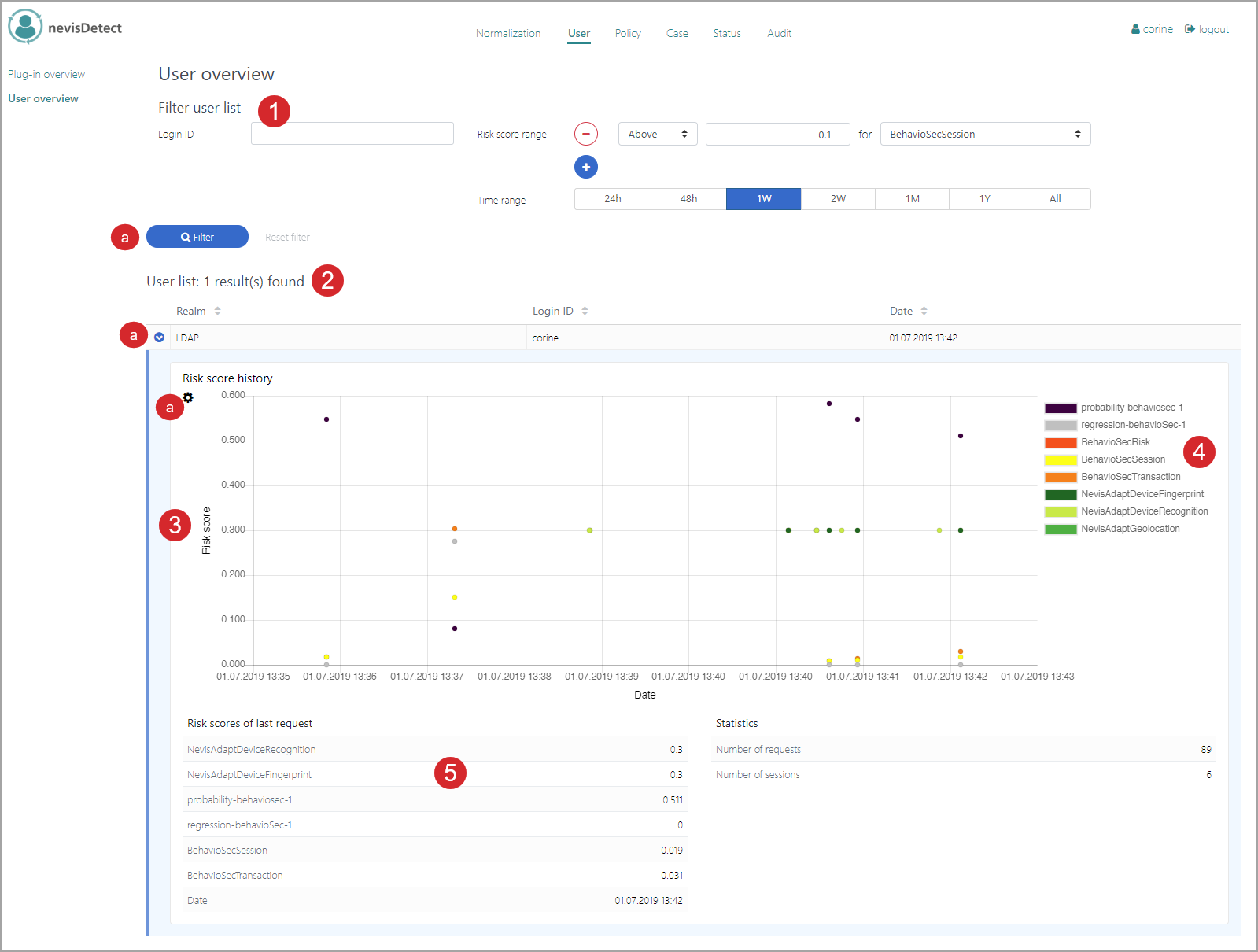The width and height of the screenshot is (1258, 952).
Task: Focus the Login ID input field
Action: click(352, 134)
